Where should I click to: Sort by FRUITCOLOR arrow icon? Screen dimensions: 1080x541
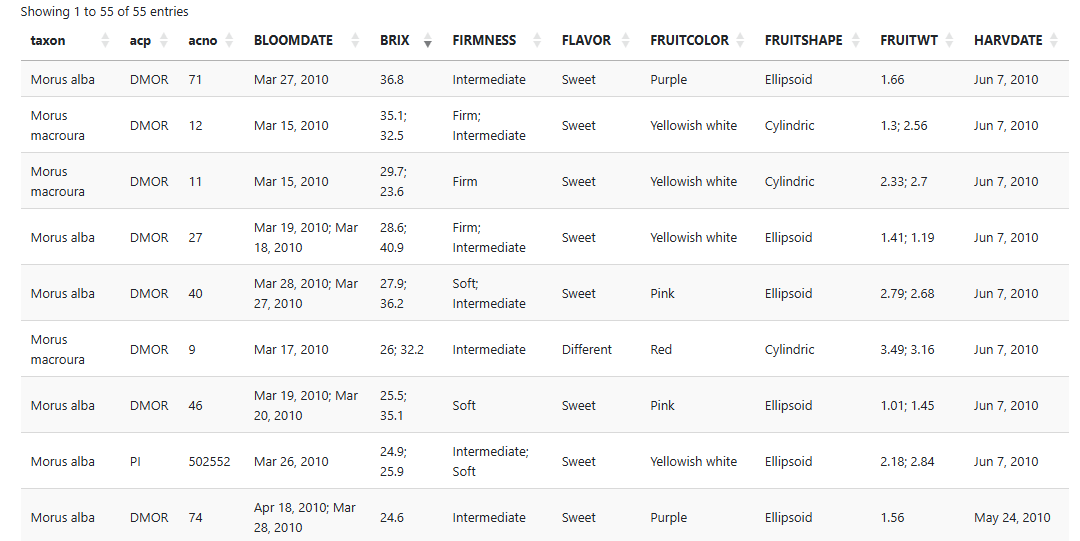pos(740,41)
